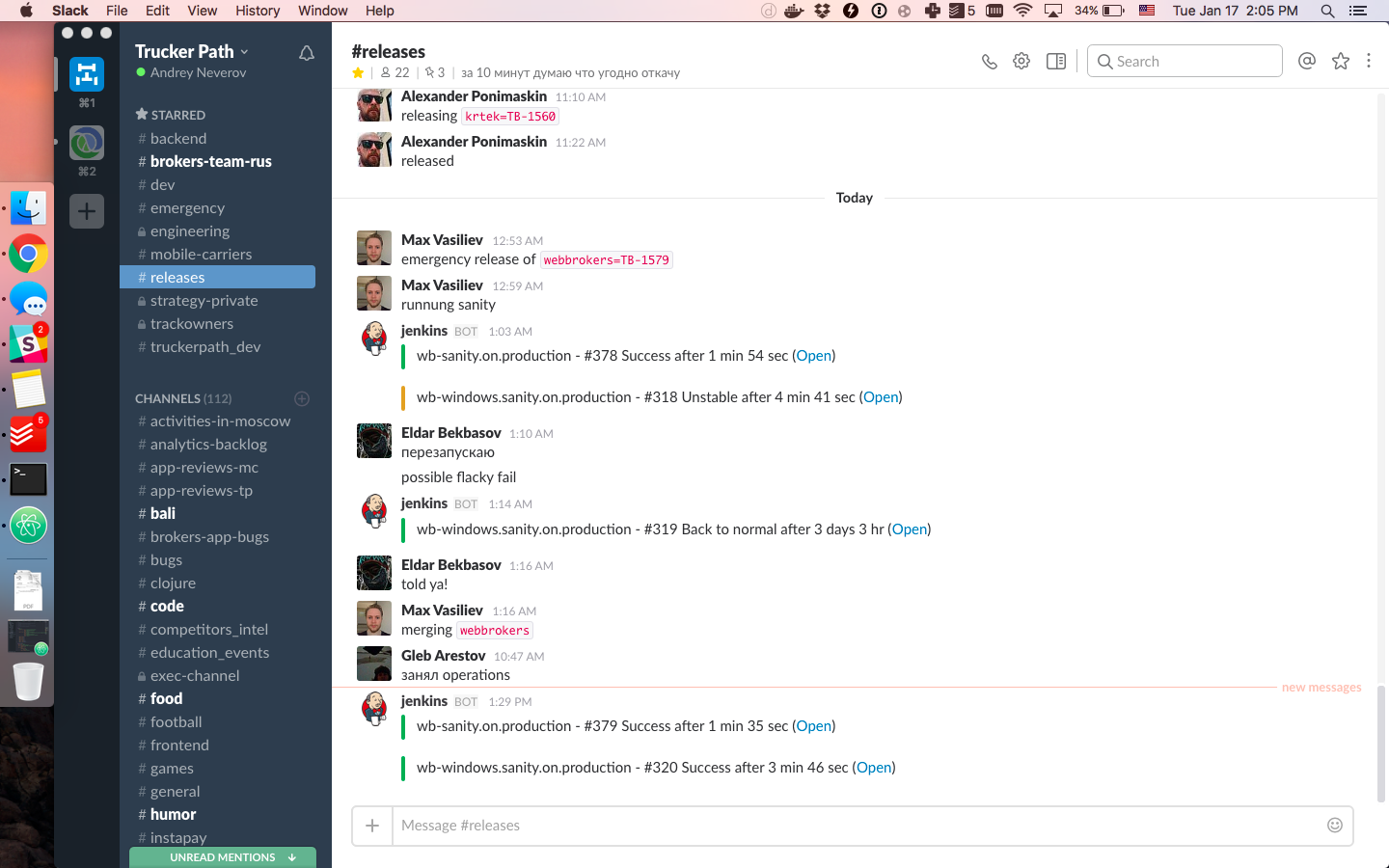Open Google Chrome from the Dock

[x=28, y=255]
